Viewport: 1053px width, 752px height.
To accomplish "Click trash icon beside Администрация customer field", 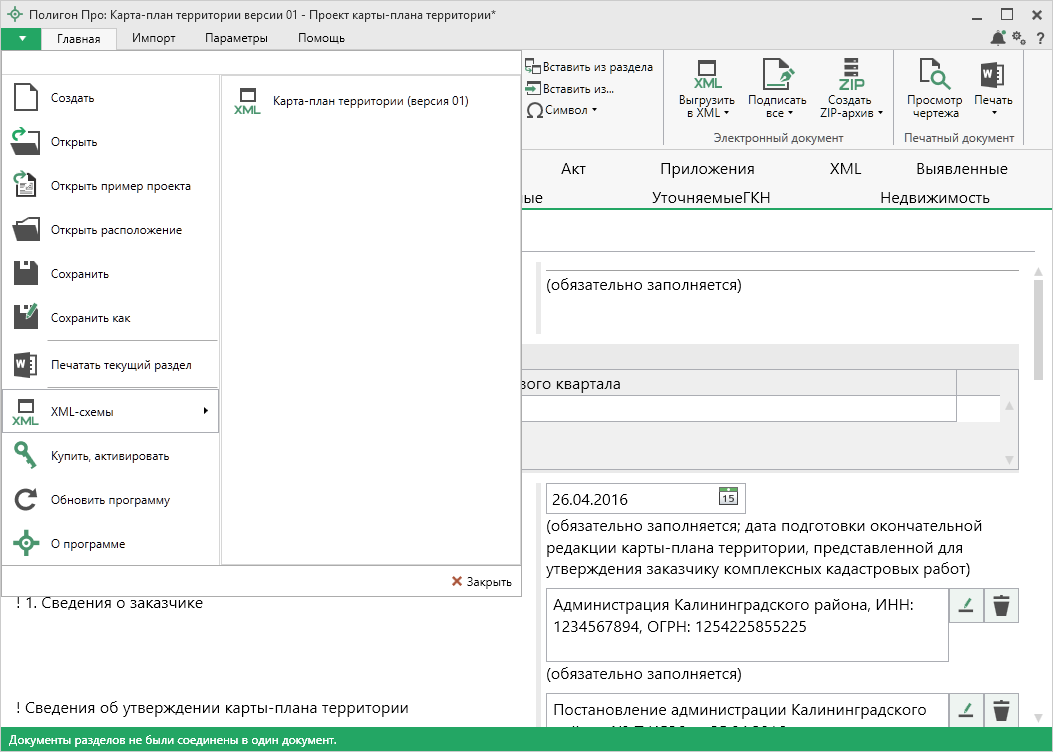I will tap(1001, 605).
